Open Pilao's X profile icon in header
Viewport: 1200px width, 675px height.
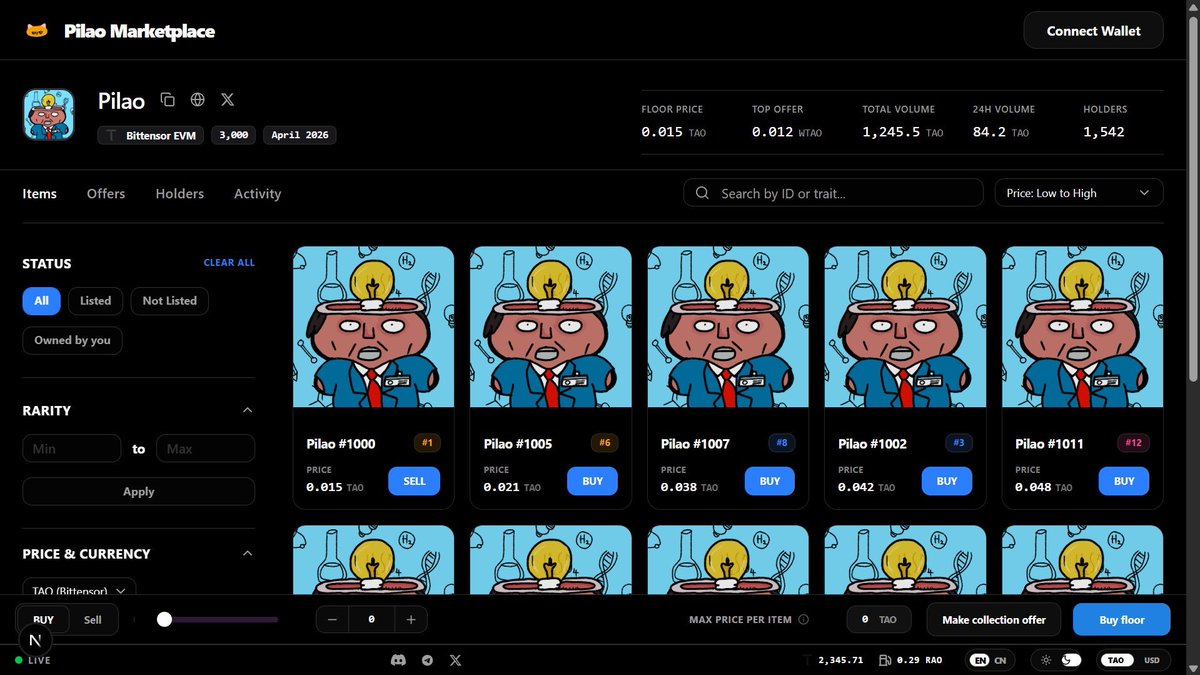227,100
